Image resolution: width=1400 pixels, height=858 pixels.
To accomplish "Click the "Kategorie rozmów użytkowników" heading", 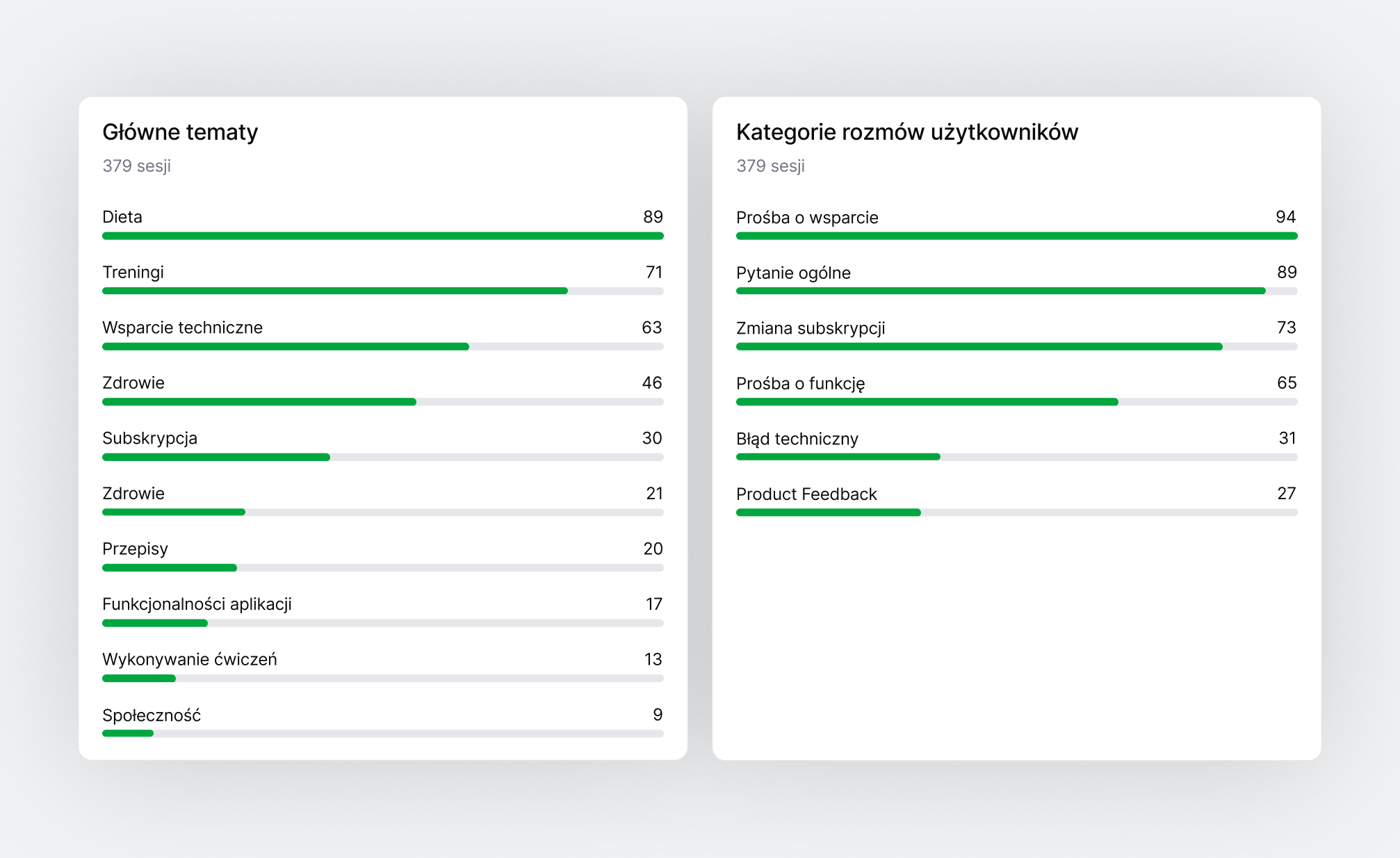I will click(906, 132).
